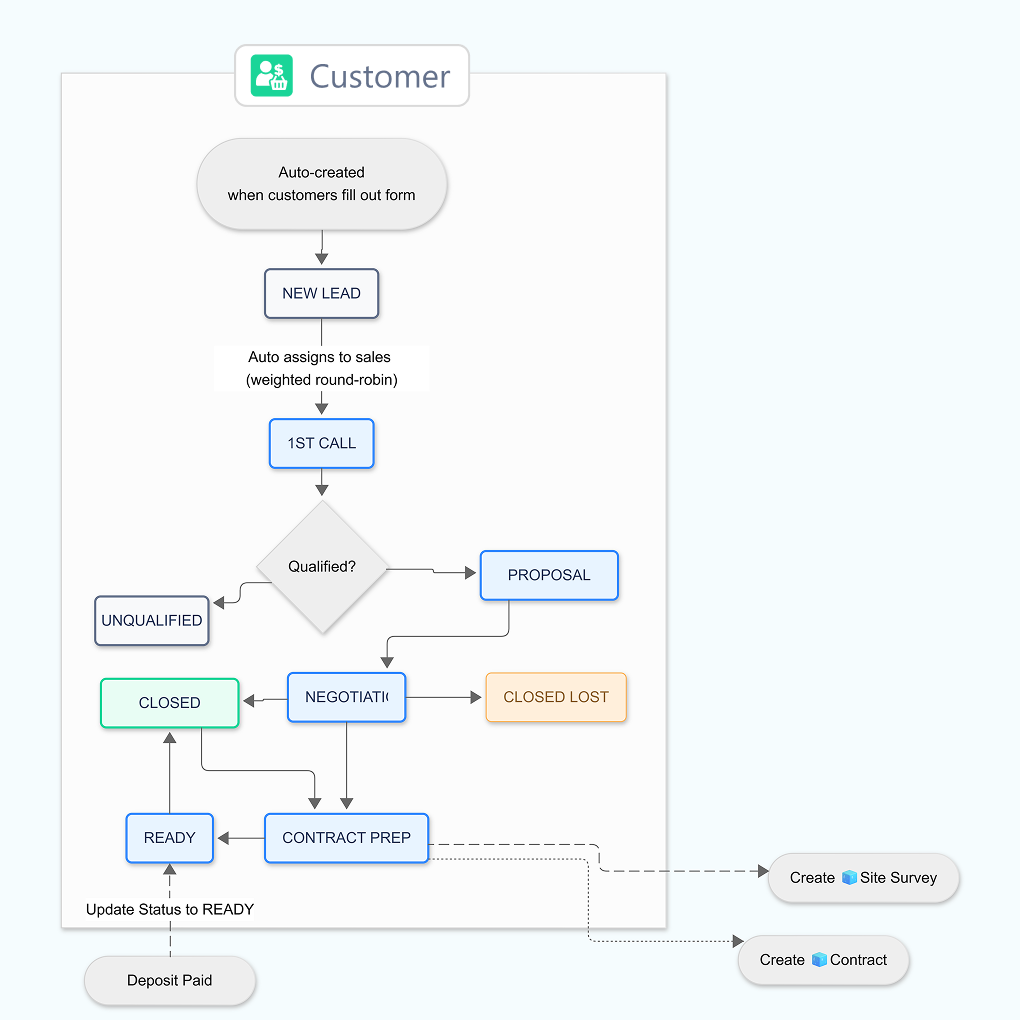Select the Auto-created start node

tap(321, 184)
